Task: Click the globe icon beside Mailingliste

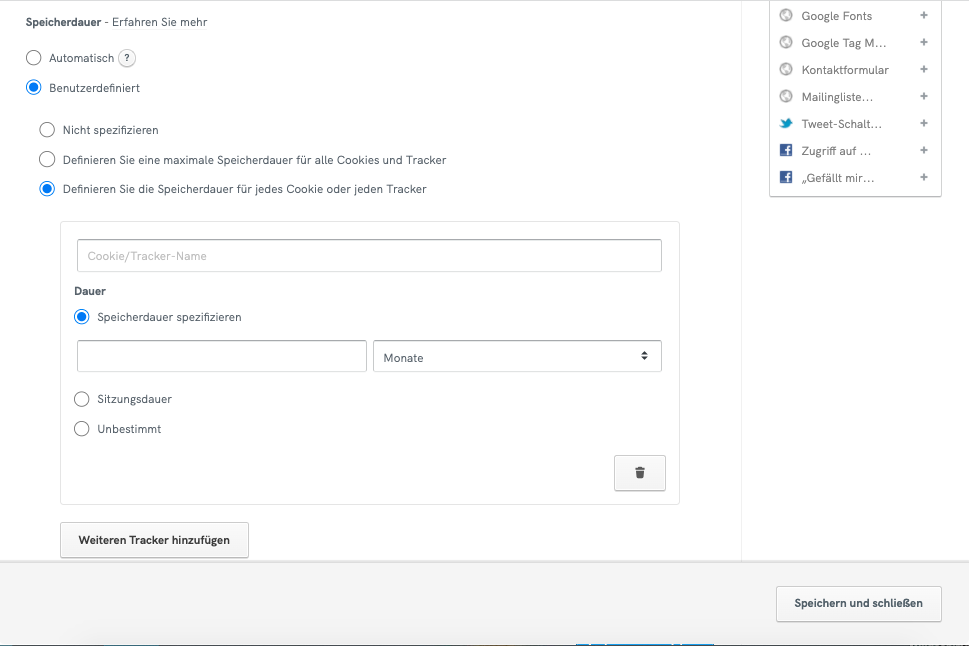Action: (x=786, y=97)
